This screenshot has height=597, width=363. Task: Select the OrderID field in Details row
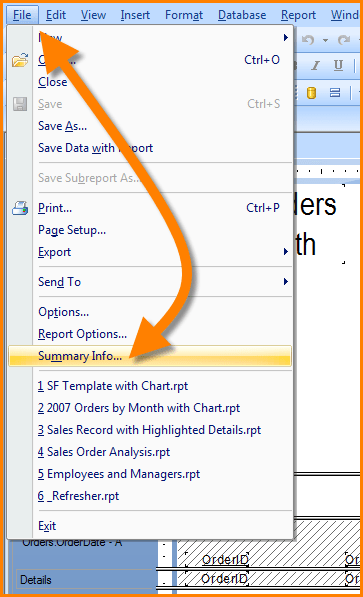tap(224, 579)
